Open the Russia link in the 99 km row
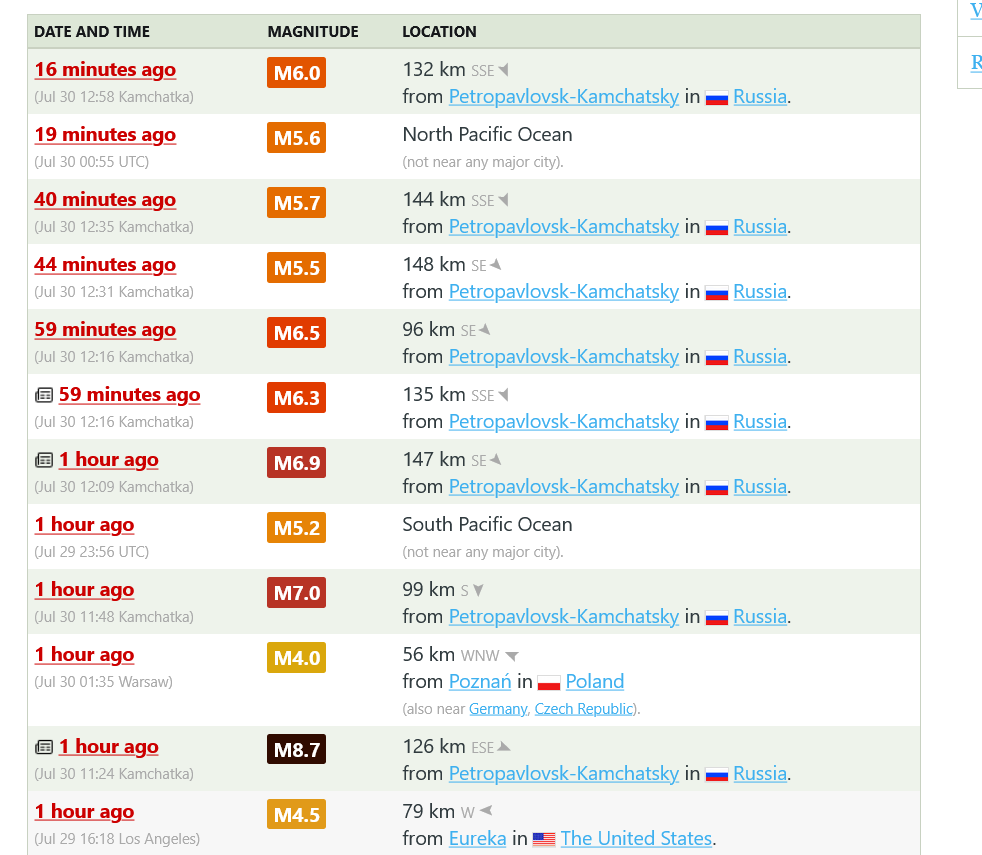Viewport: 982px width, 855px height. pos(760,617)
